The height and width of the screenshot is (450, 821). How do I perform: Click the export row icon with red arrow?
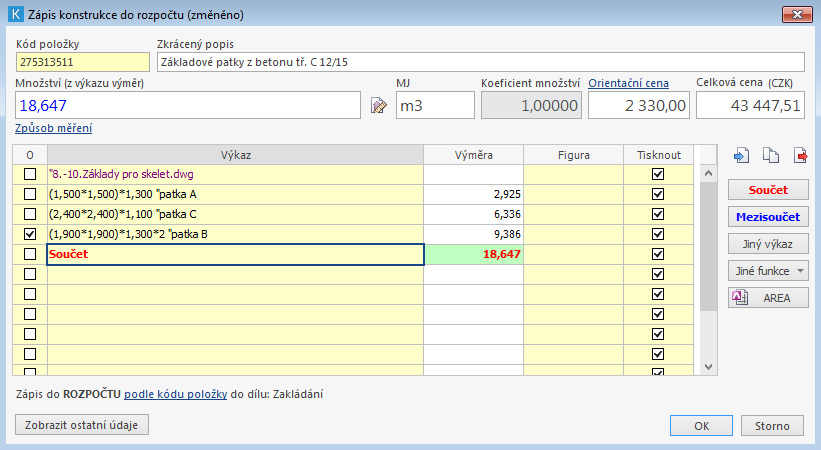[x=800, y=155]
